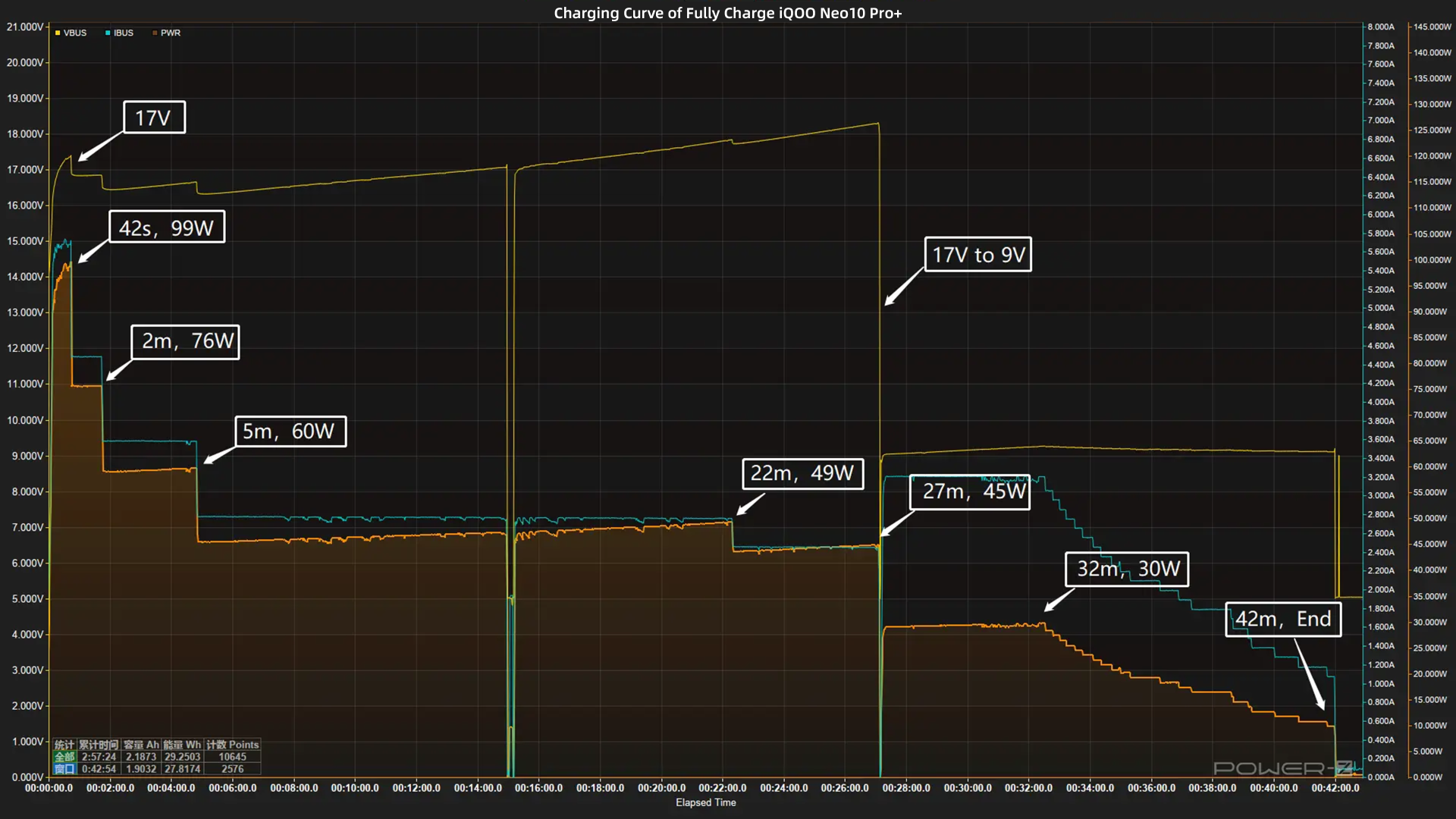Click the '4.000A' current axis label
The image size is (1456, 819).
pyautogui.click(x=1381, y=402)
